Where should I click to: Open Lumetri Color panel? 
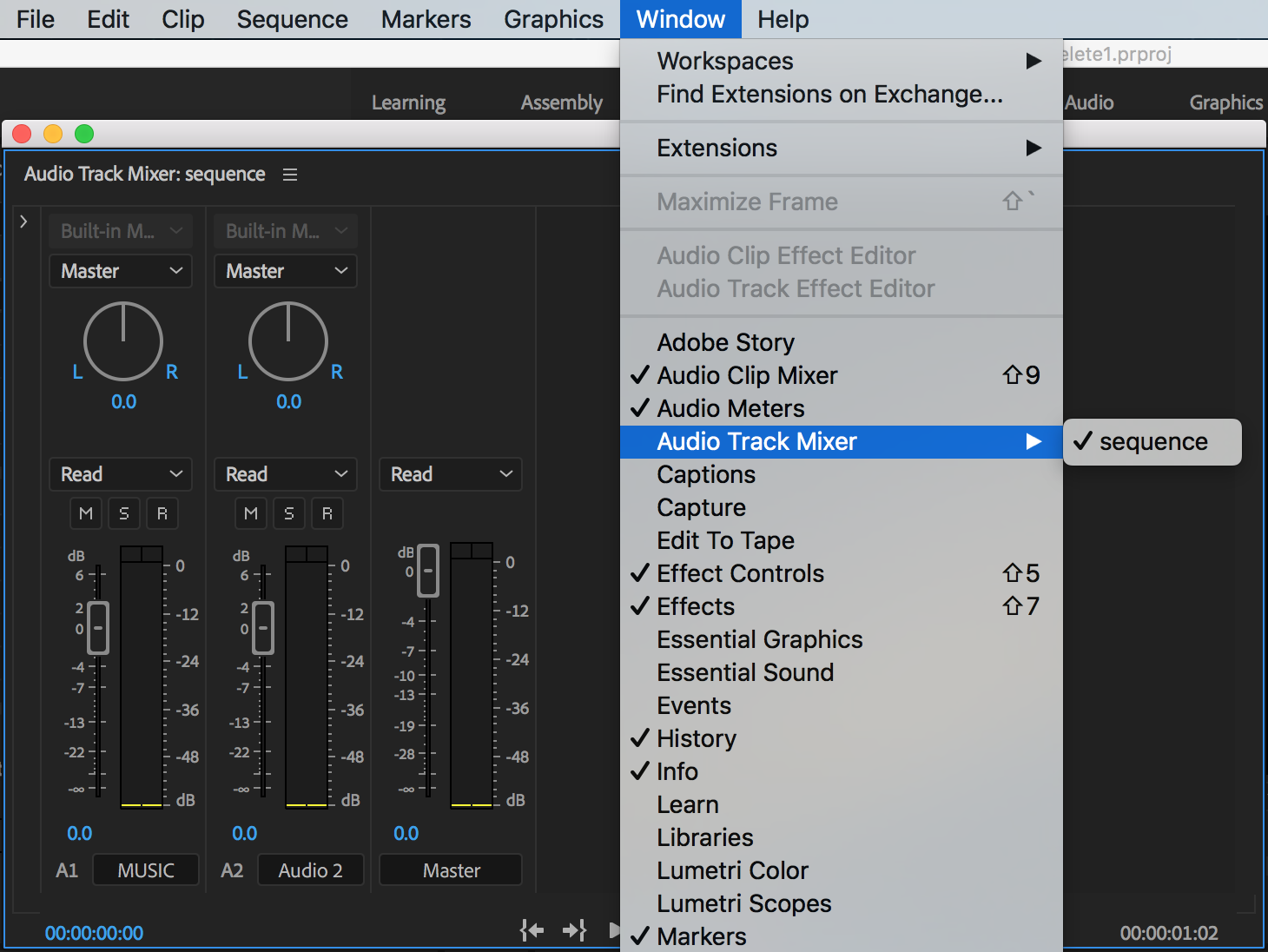842,870
